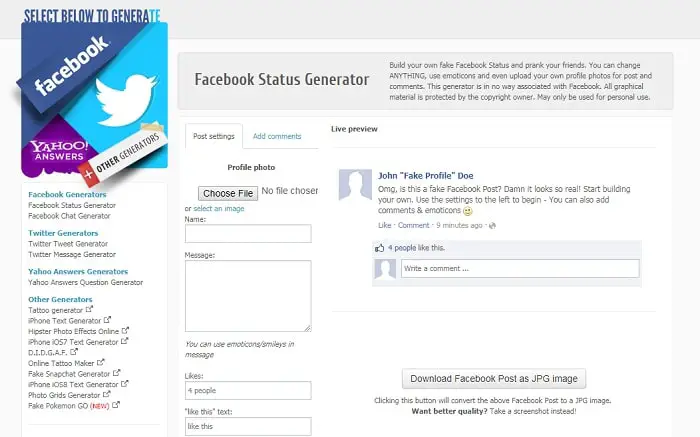
Task: Click the Facebook Generators heading
Action: (x=67, y=195)
